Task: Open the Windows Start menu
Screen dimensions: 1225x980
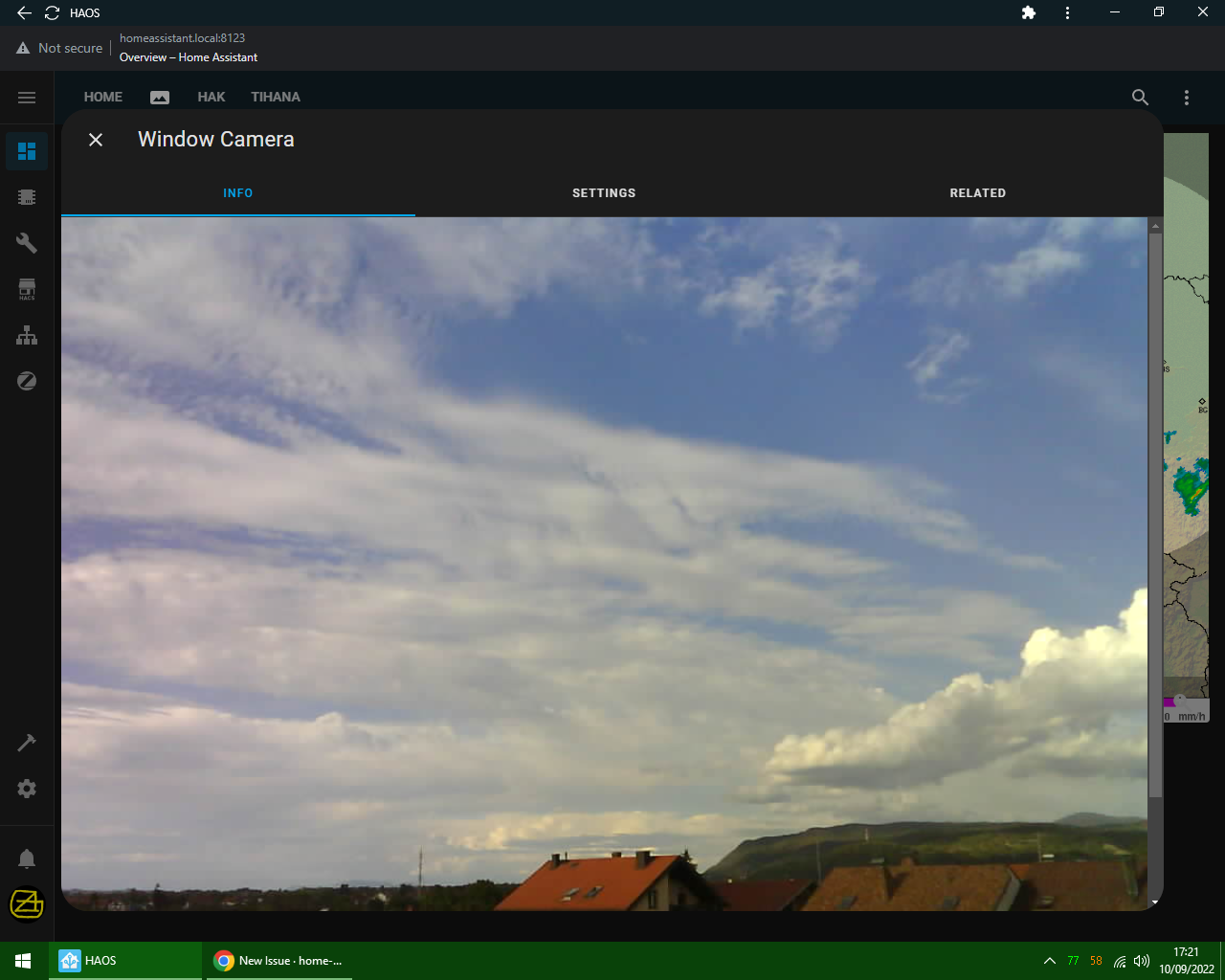Action: 23,961
